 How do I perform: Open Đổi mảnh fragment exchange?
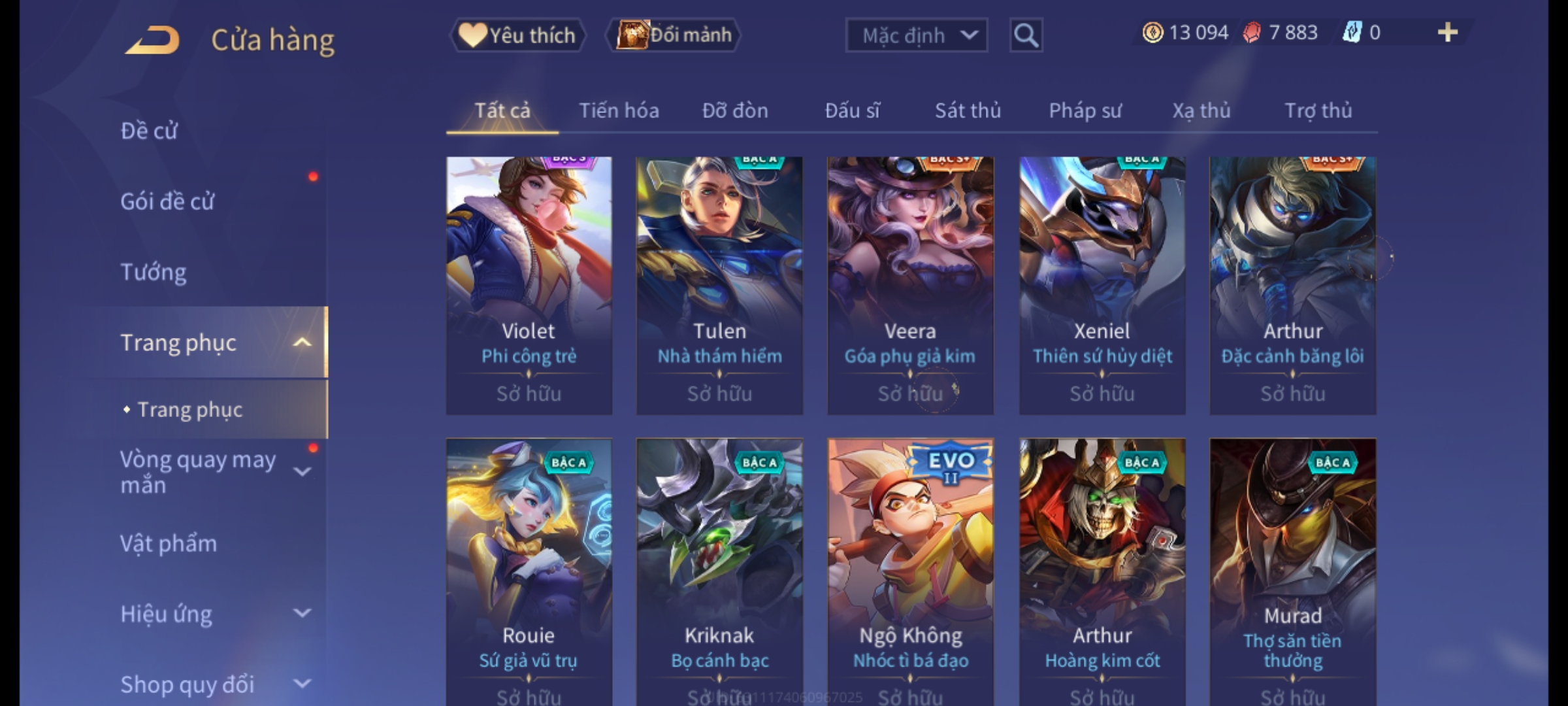tap(674, 35)
